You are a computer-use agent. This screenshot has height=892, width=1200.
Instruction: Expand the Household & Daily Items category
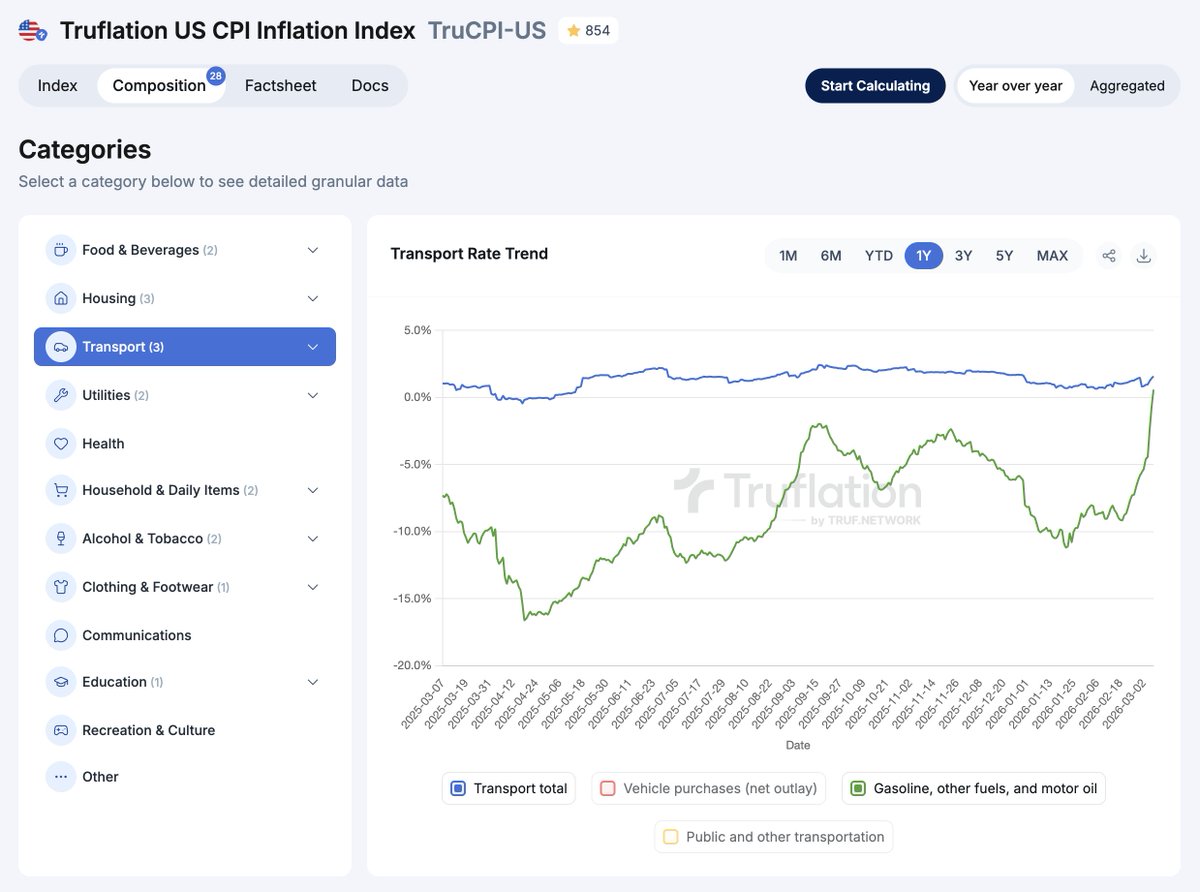[x=312, y=490]
